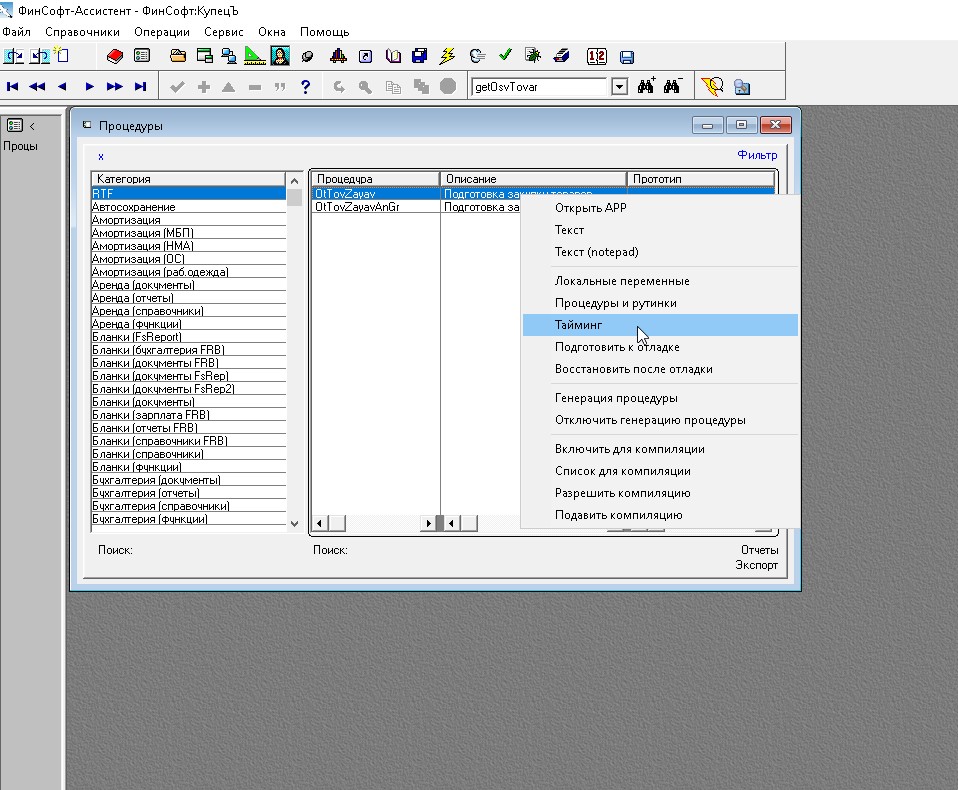Click the red book icon in toolbar
The height and width of the screenshot is (790, 958).
click(x=114, y=56)
